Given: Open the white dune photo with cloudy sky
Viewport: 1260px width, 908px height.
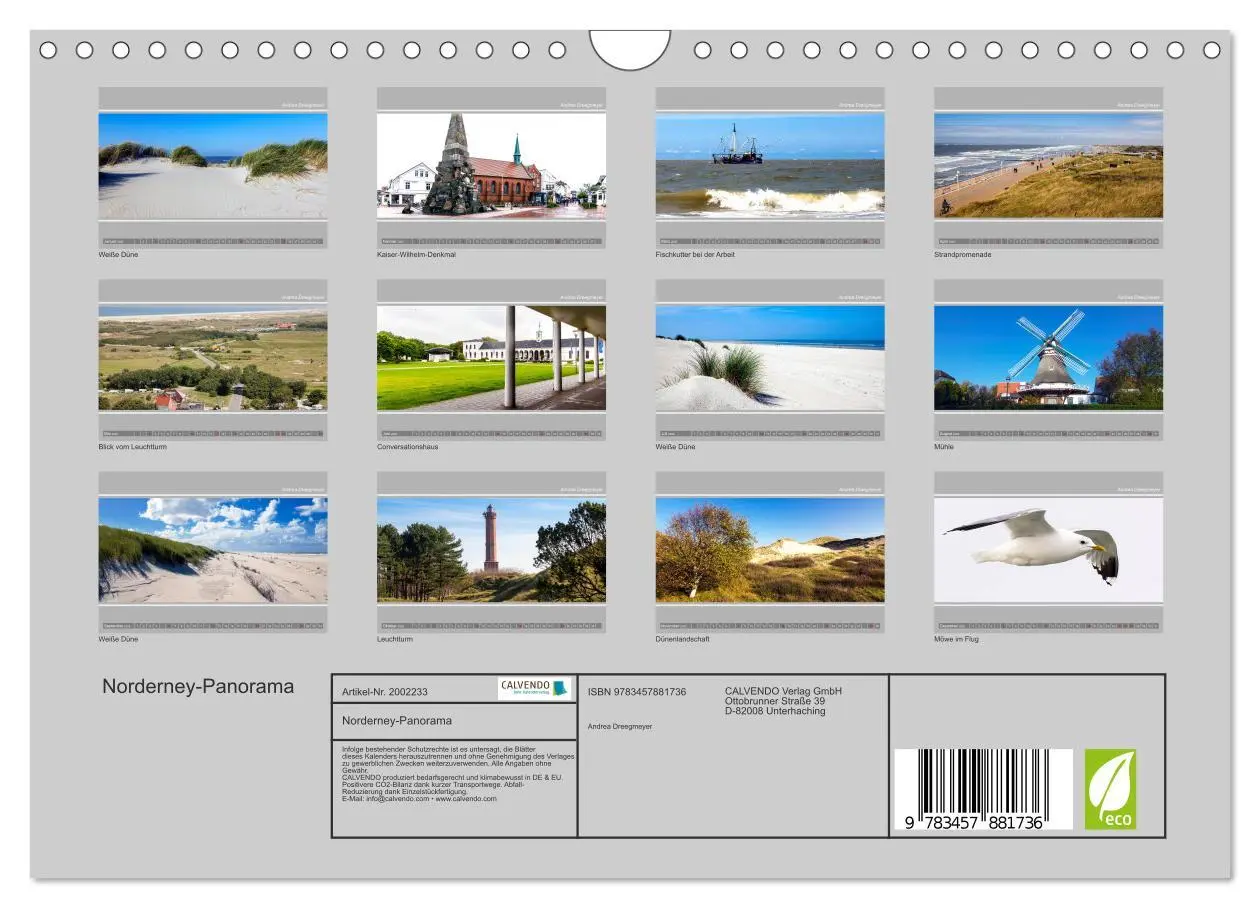Looking at the screenshot, I should (x=213, y=550).
